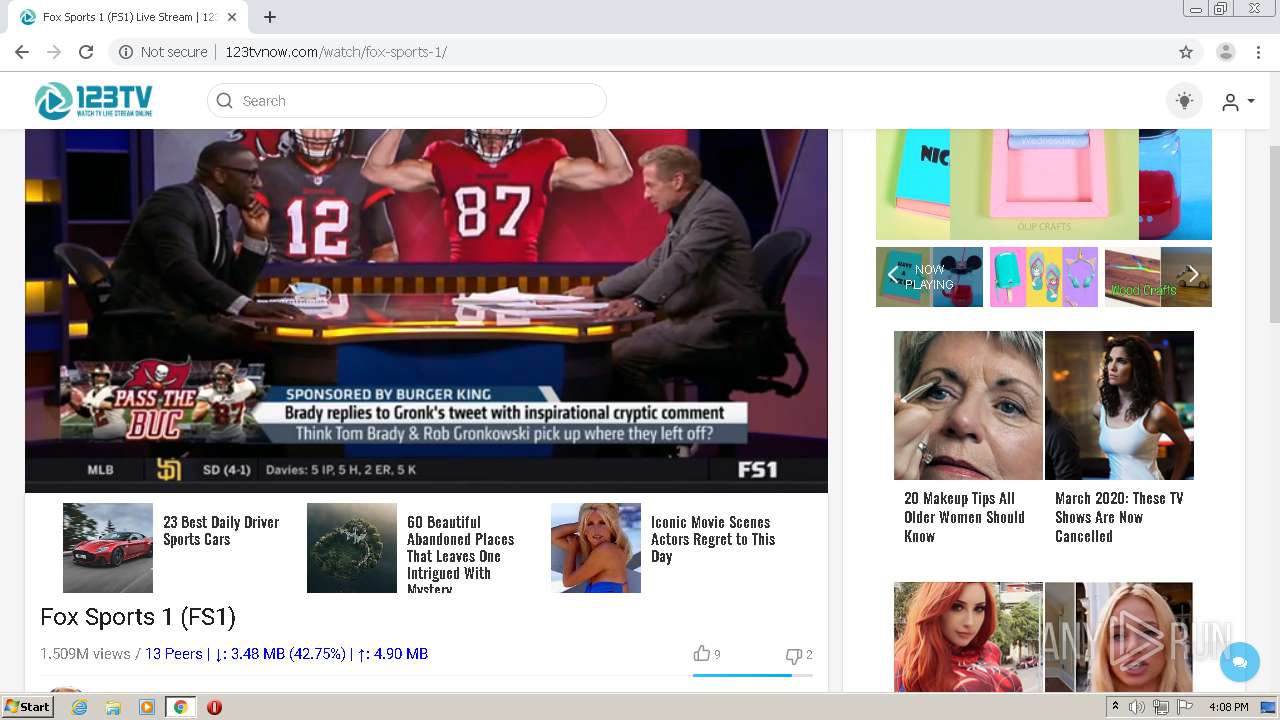1280x720 pixels.
Task: Click the 1.509M views text
Action: pyautogui.click(x=85, y=654)
